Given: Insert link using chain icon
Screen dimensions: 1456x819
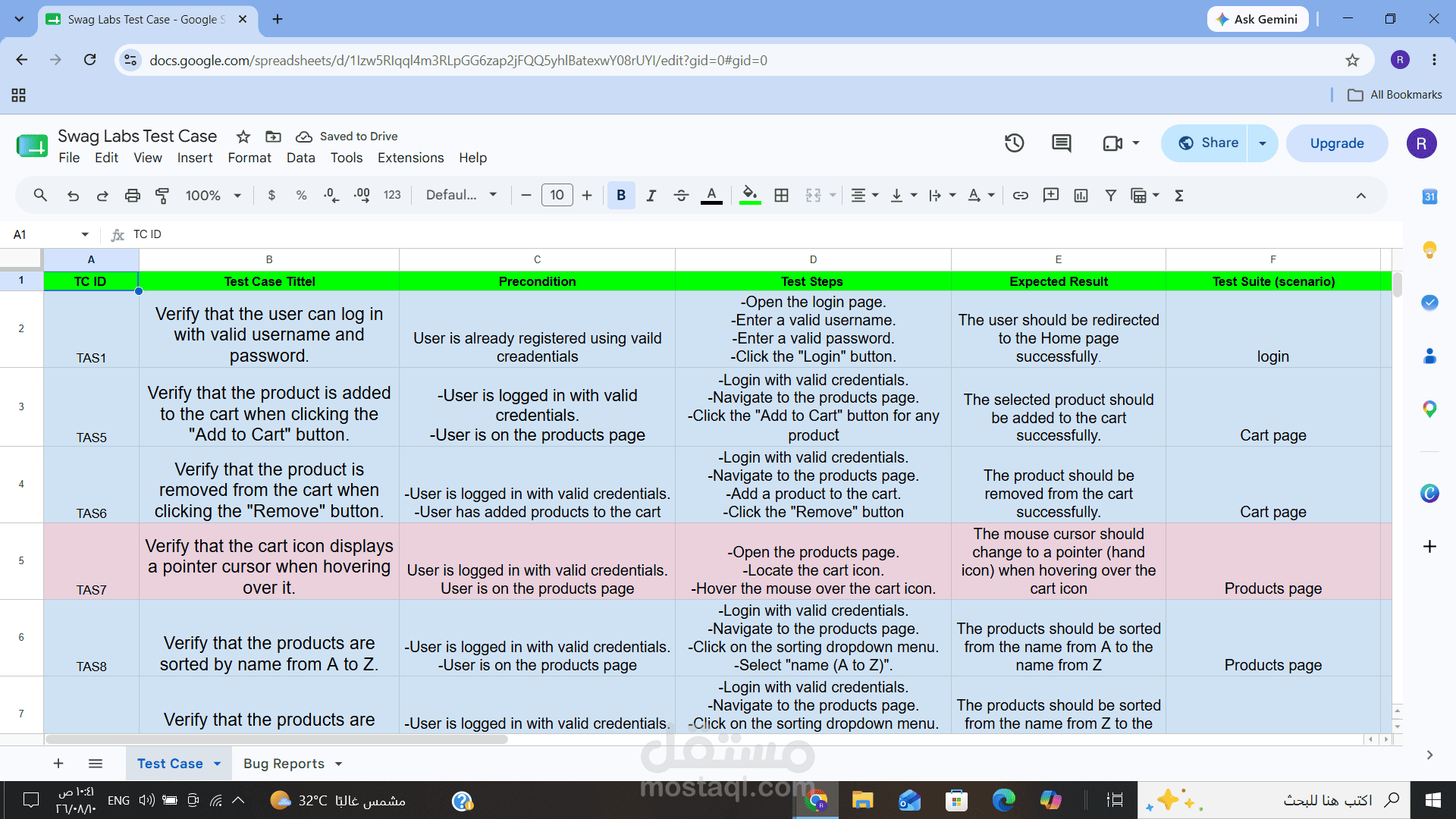Looking at the screenshot, I should point(1021,196).
